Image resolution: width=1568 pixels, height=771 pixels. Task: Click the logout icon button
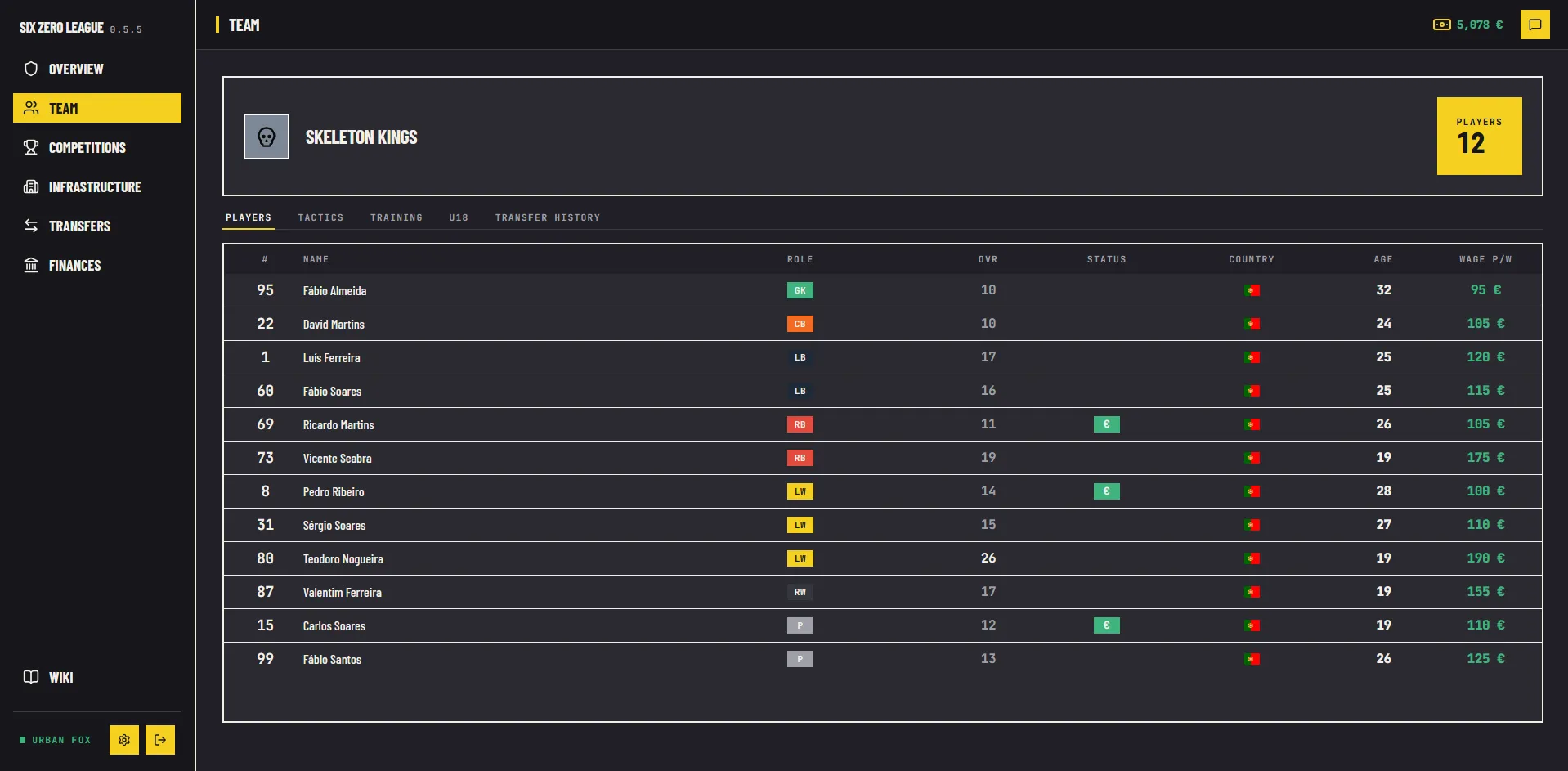[x=160, y=740]
